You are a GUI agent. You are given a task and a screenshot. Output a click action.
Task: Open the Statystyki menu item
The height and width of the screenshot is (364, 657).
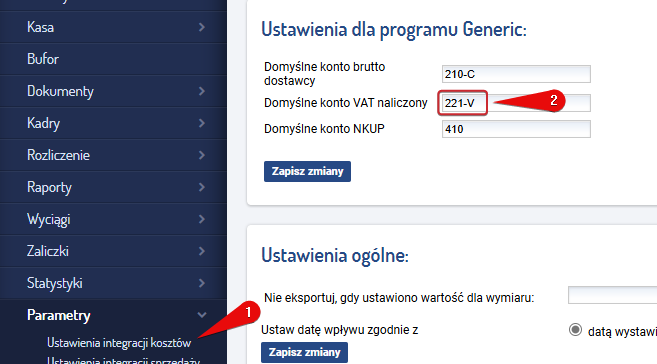point(113,283)
